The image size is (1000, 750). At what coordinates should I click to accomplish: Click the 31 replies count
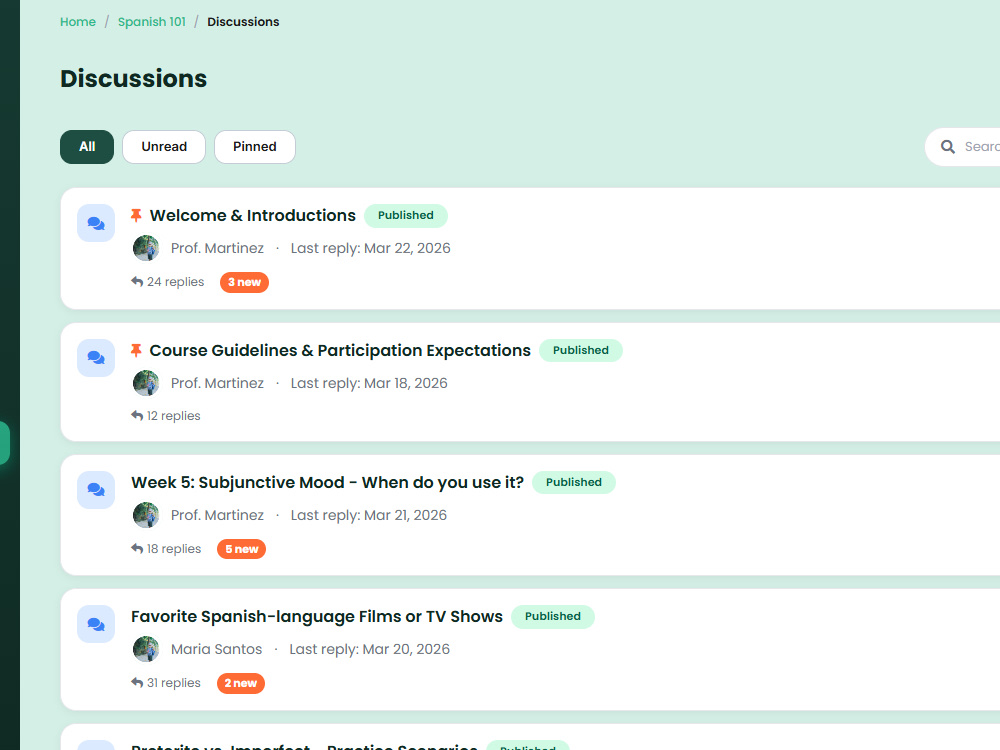point(173,683)
